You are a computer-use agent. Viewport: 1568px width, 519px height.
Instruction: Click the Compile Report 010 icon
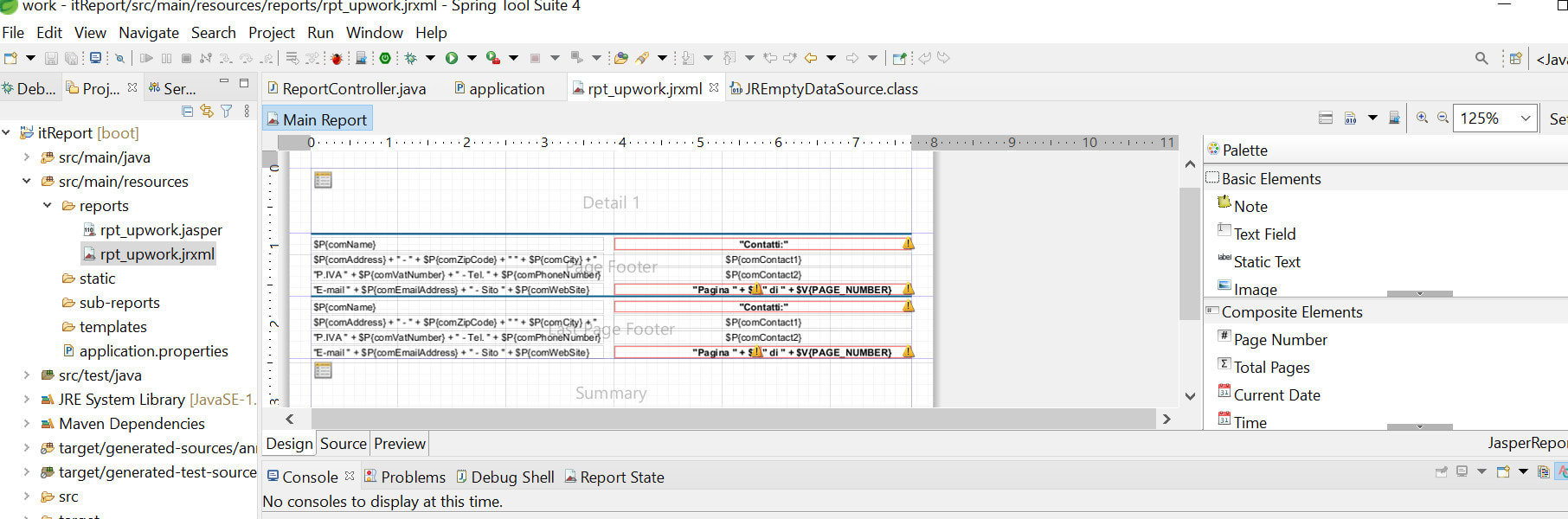[x=1350, y=118]
